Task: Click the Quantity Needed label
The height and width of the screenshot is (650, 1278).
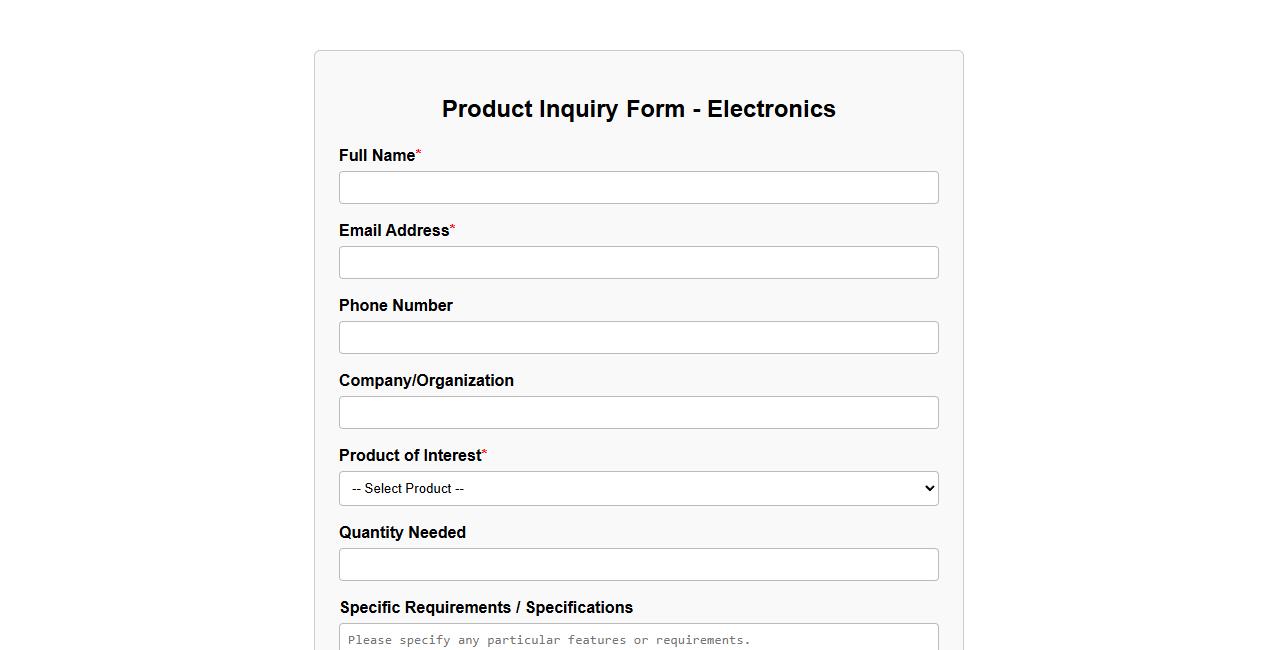Action: (x=402, y=532)
